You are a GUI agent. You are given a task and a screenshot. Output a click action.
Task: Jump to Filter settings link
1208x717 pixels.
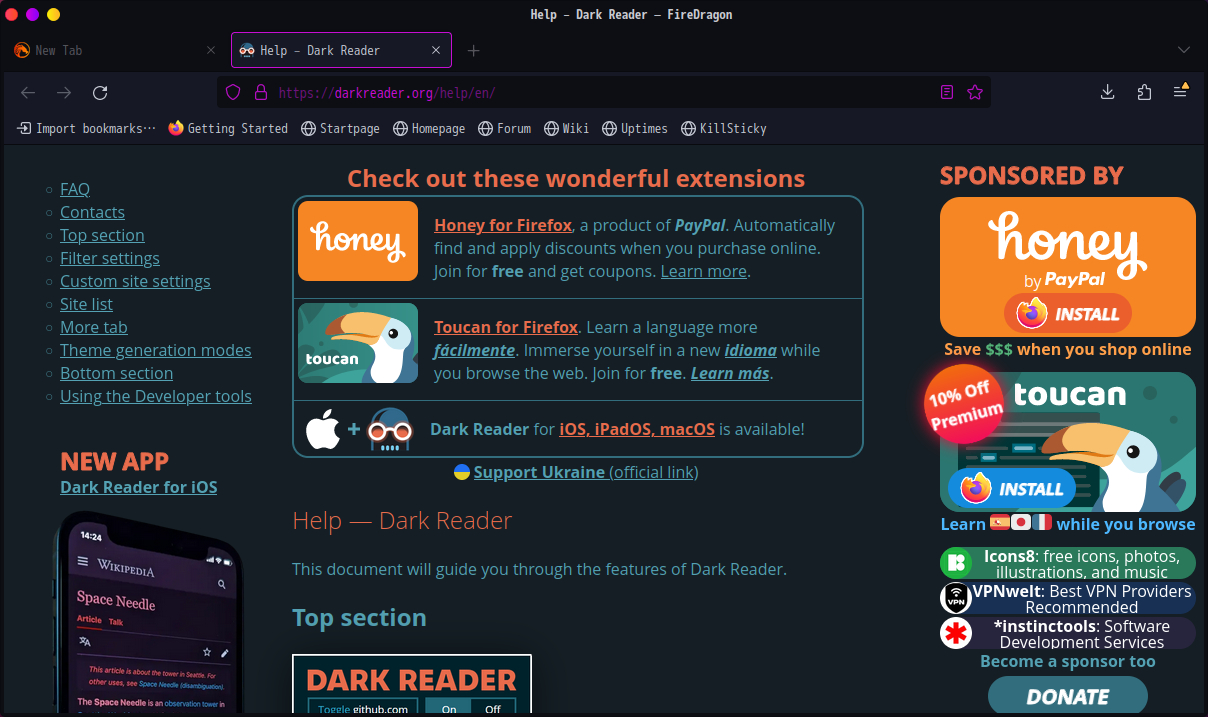110,258
